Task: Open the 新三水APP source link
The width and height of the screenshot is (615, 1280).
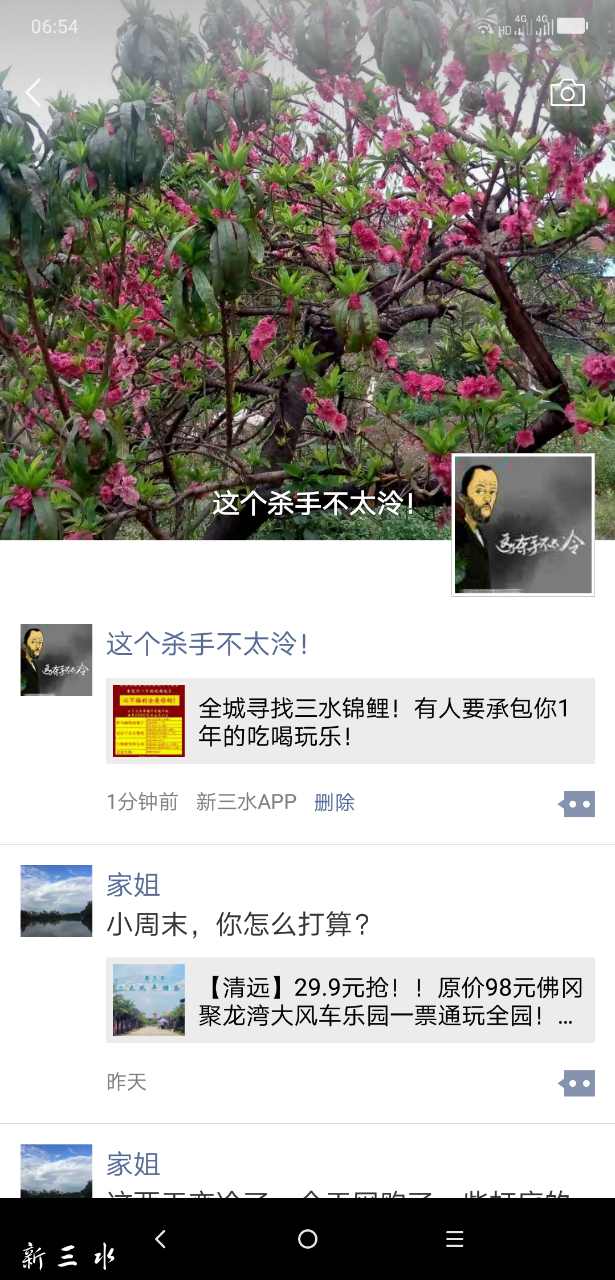Action: (x=246, y=802)
